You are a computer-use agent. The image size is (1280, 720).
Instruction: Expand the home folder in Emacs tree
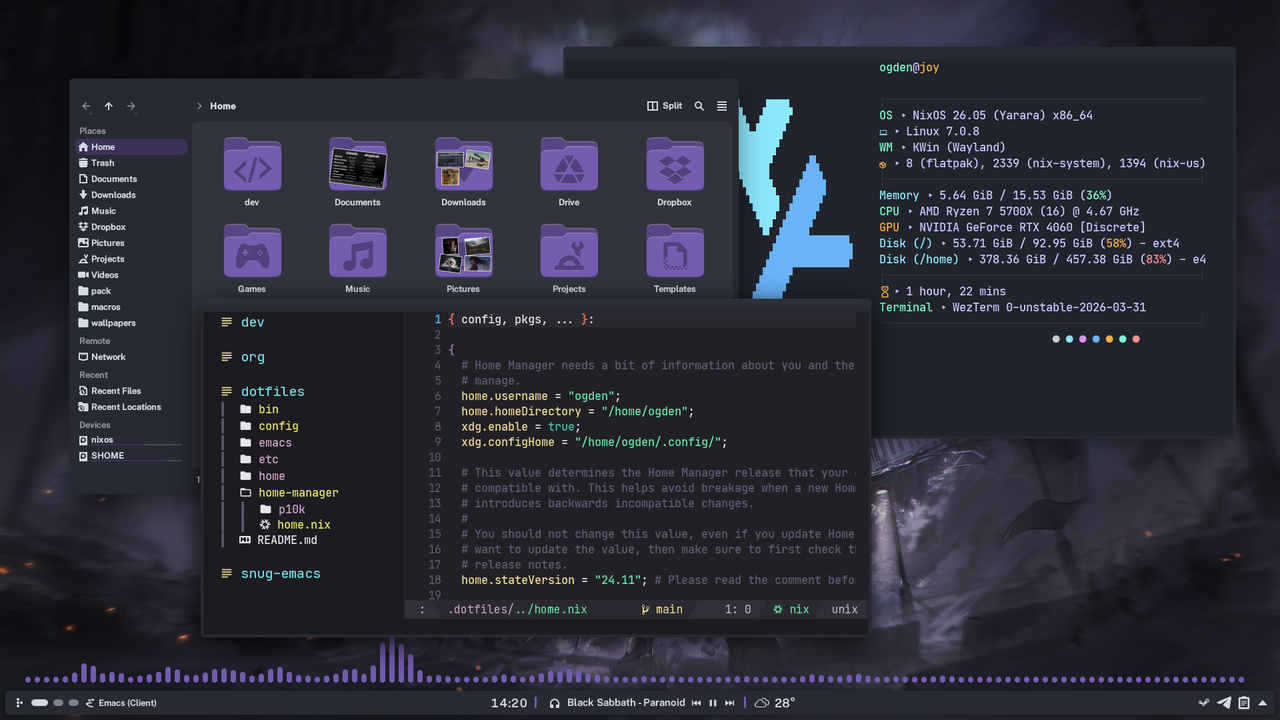(262, 476)
